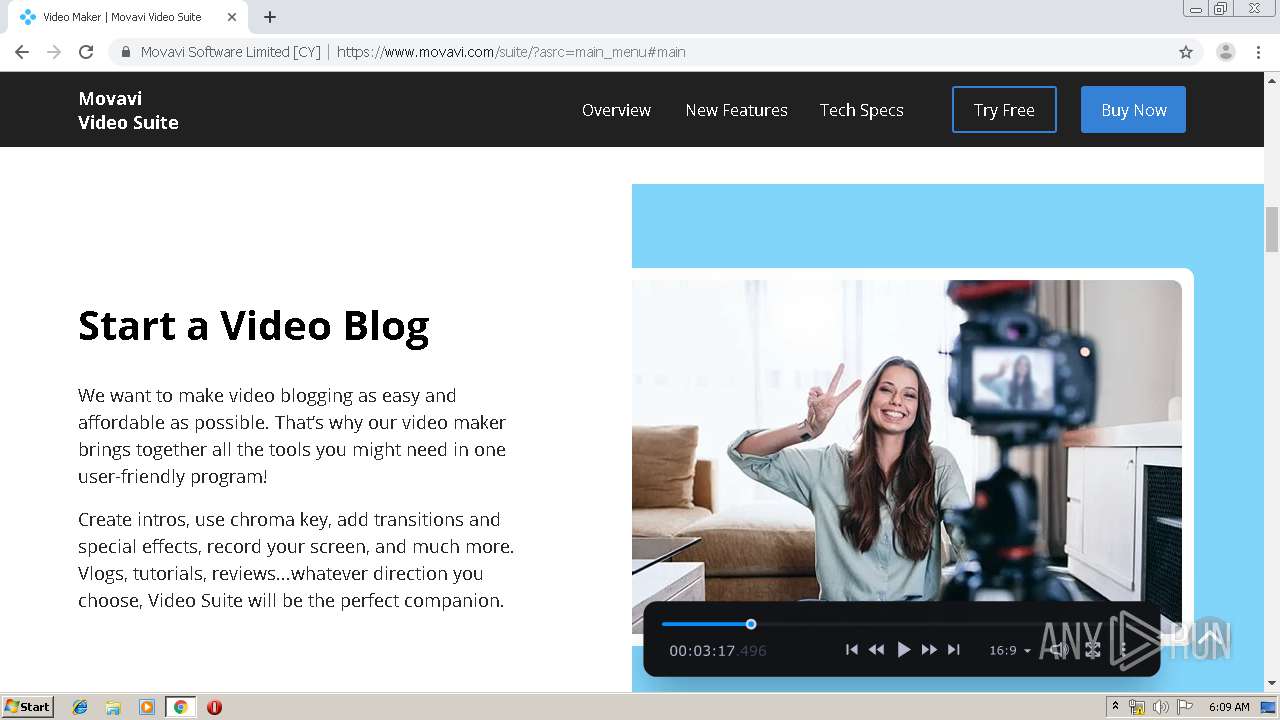Click the scrollbar down arrow
The image size is (1280, 720).
(x=1272, y=684)
